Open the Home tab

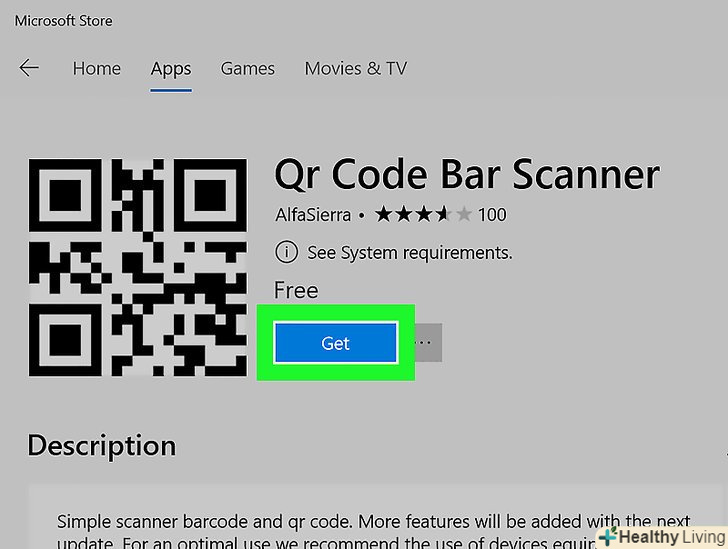pyautogui.click(x=97, y=69)
